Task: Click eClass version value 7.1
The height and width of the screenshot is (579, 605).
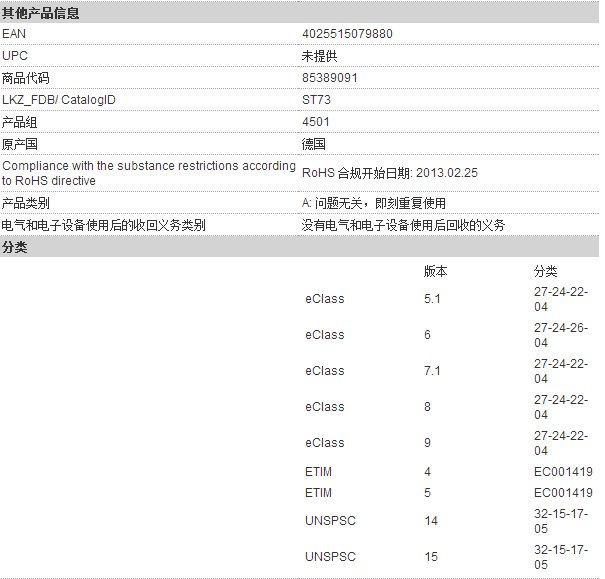Action: click(x=432, y=371)
